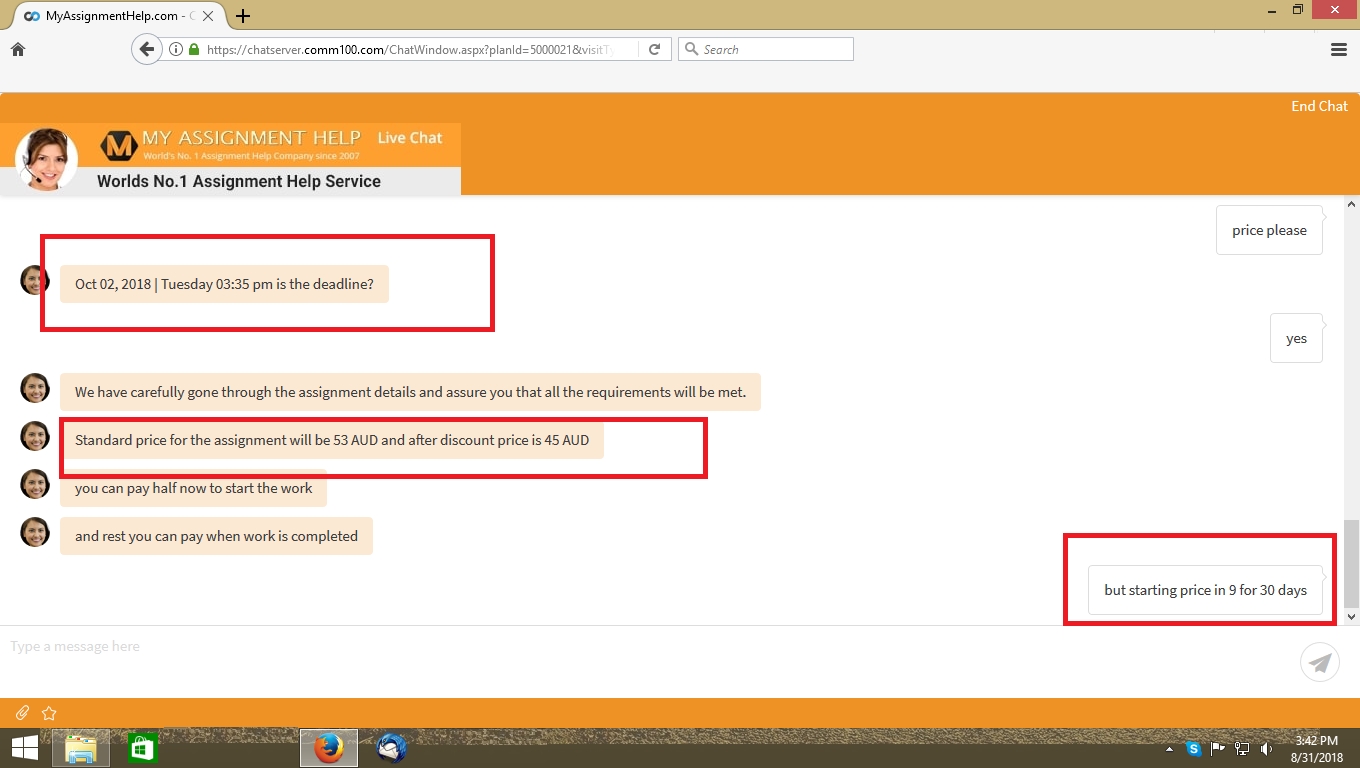The height and width of the screenshot is (768, 1360).
Task: Open the clock showing 3:42 PM
Action: pos(1316,749)
